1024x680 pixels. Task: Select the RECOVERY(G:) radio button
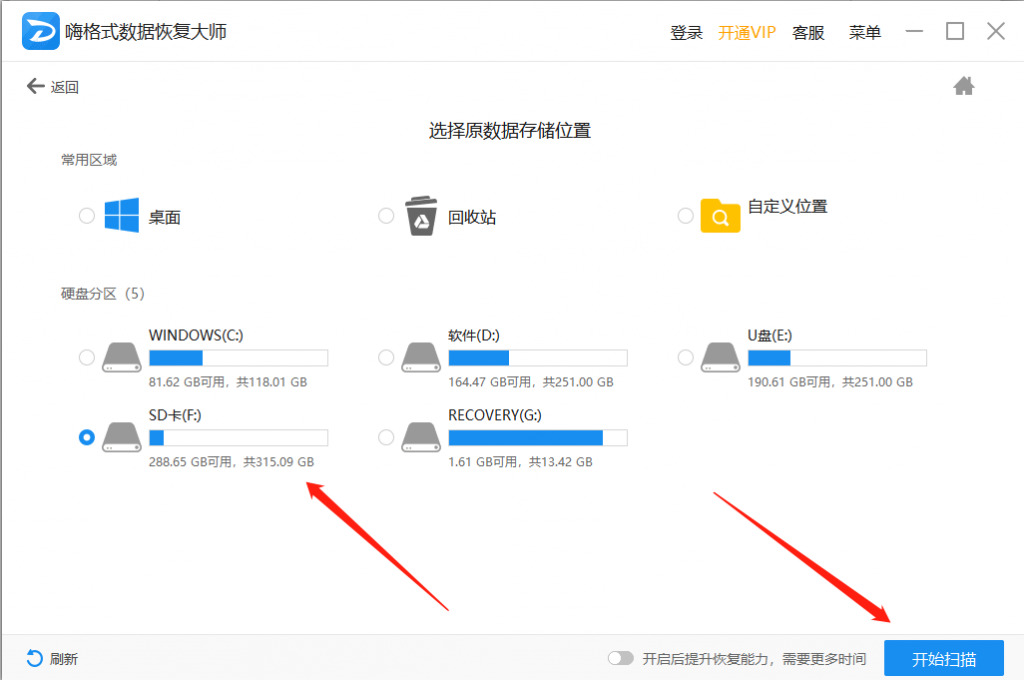pos(386,437)
